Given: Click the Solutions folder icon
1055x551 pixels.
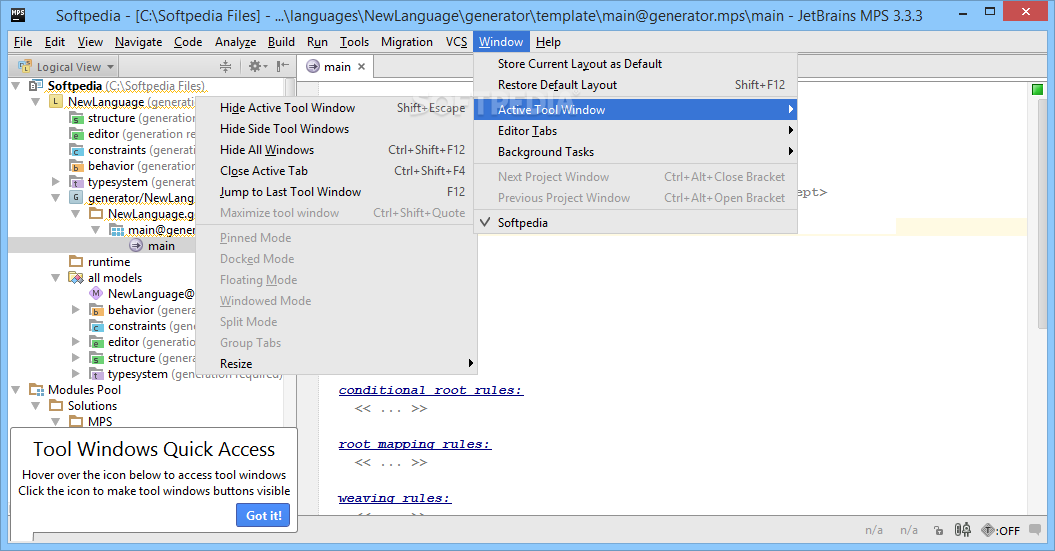Looking at the screenshot, I should pyautogui.click(x=57, y=406).
